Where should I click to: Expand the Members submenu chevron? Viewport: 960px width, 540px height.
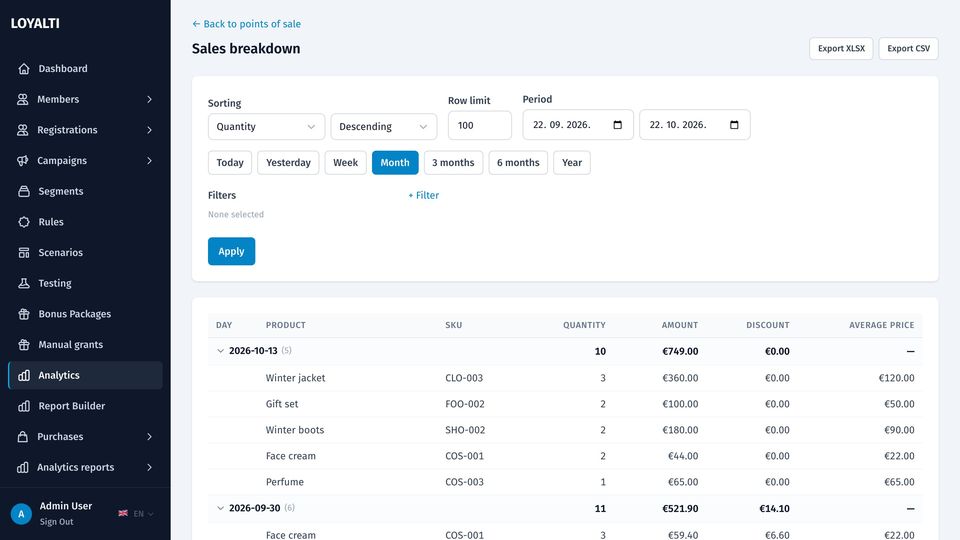click(149, 99)
